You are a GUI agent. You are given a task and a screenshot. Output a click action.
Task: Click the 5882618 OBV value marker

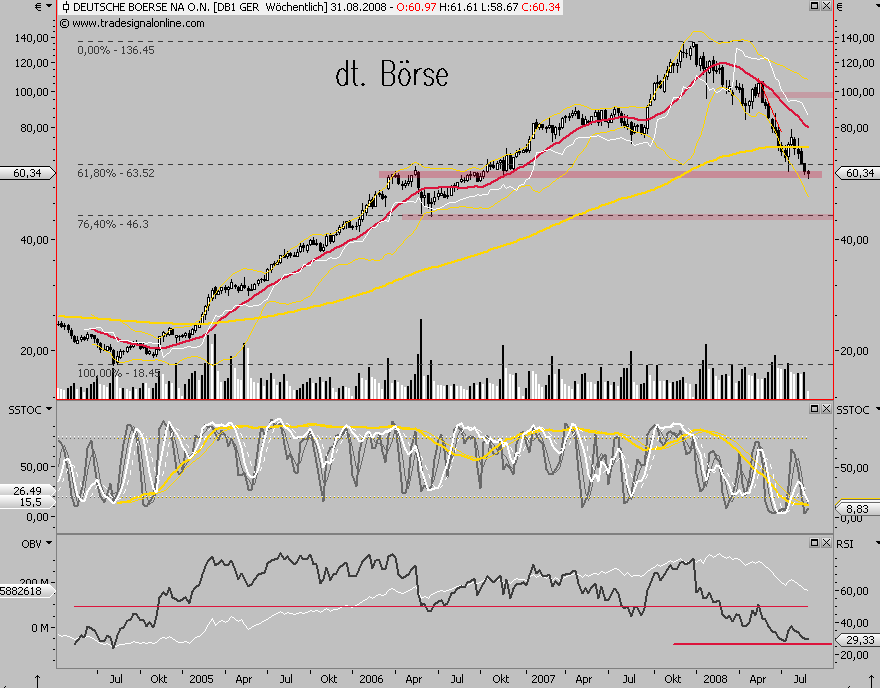coord(26,591)
